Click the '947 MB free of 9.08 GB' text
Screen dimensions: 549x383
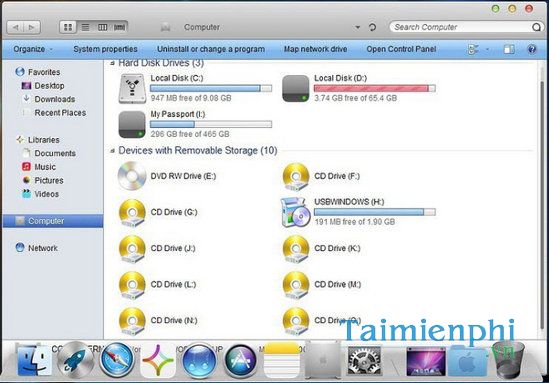click(191, 98)
